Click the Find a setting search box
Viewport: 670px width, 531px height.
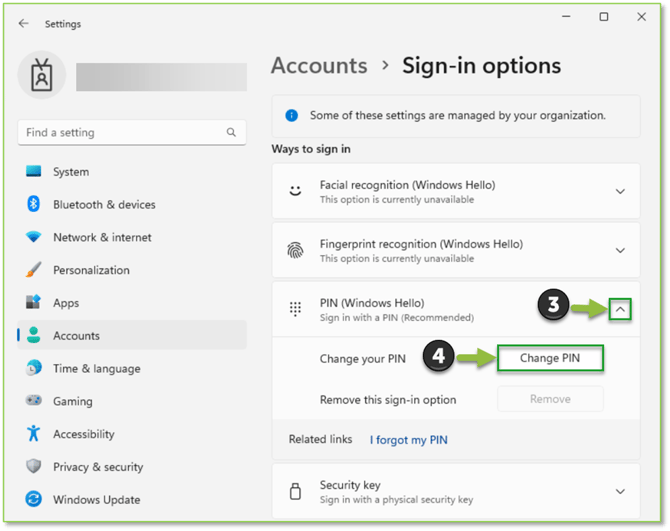click(120, 132)
